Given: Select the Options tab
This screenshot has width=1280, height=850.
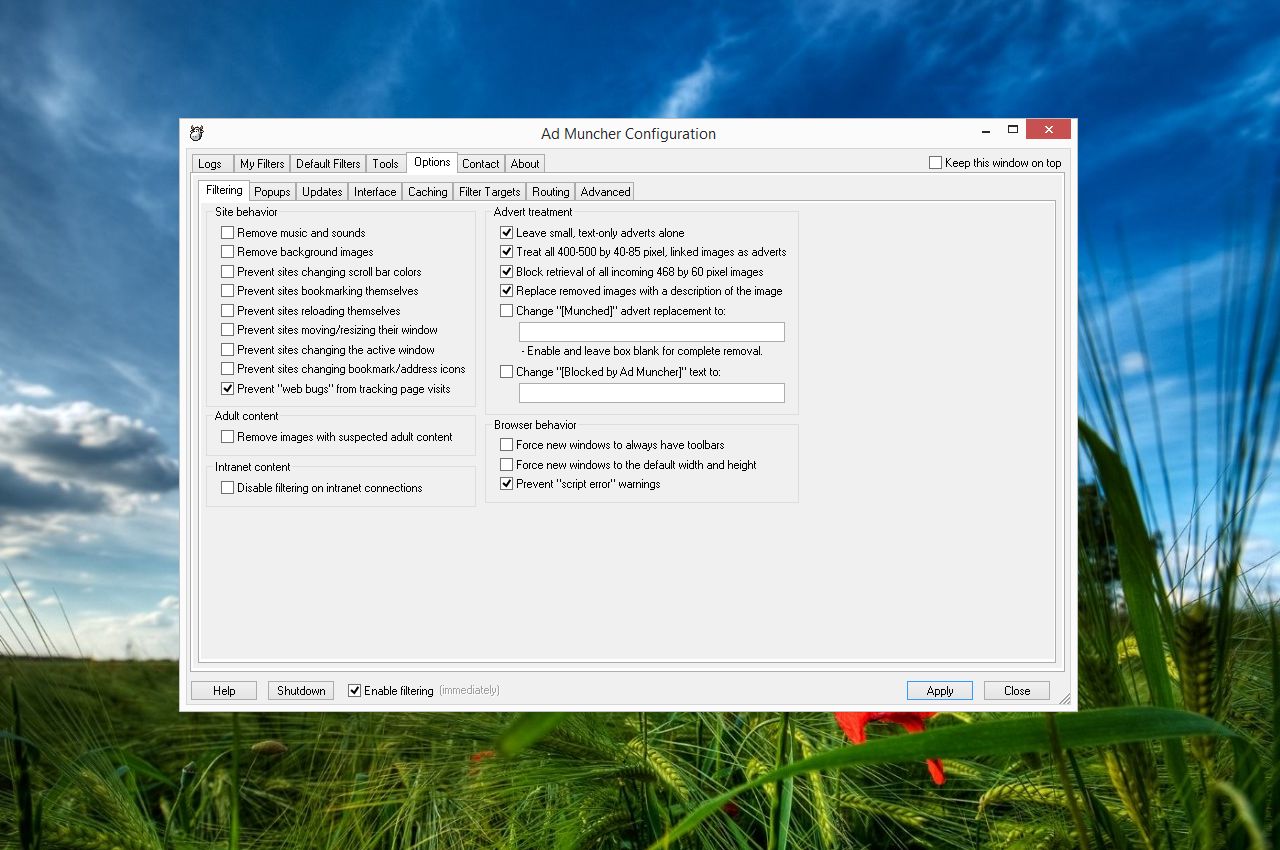Looking at the screenshot, I should pyautogui.click(x=432, y=162).
